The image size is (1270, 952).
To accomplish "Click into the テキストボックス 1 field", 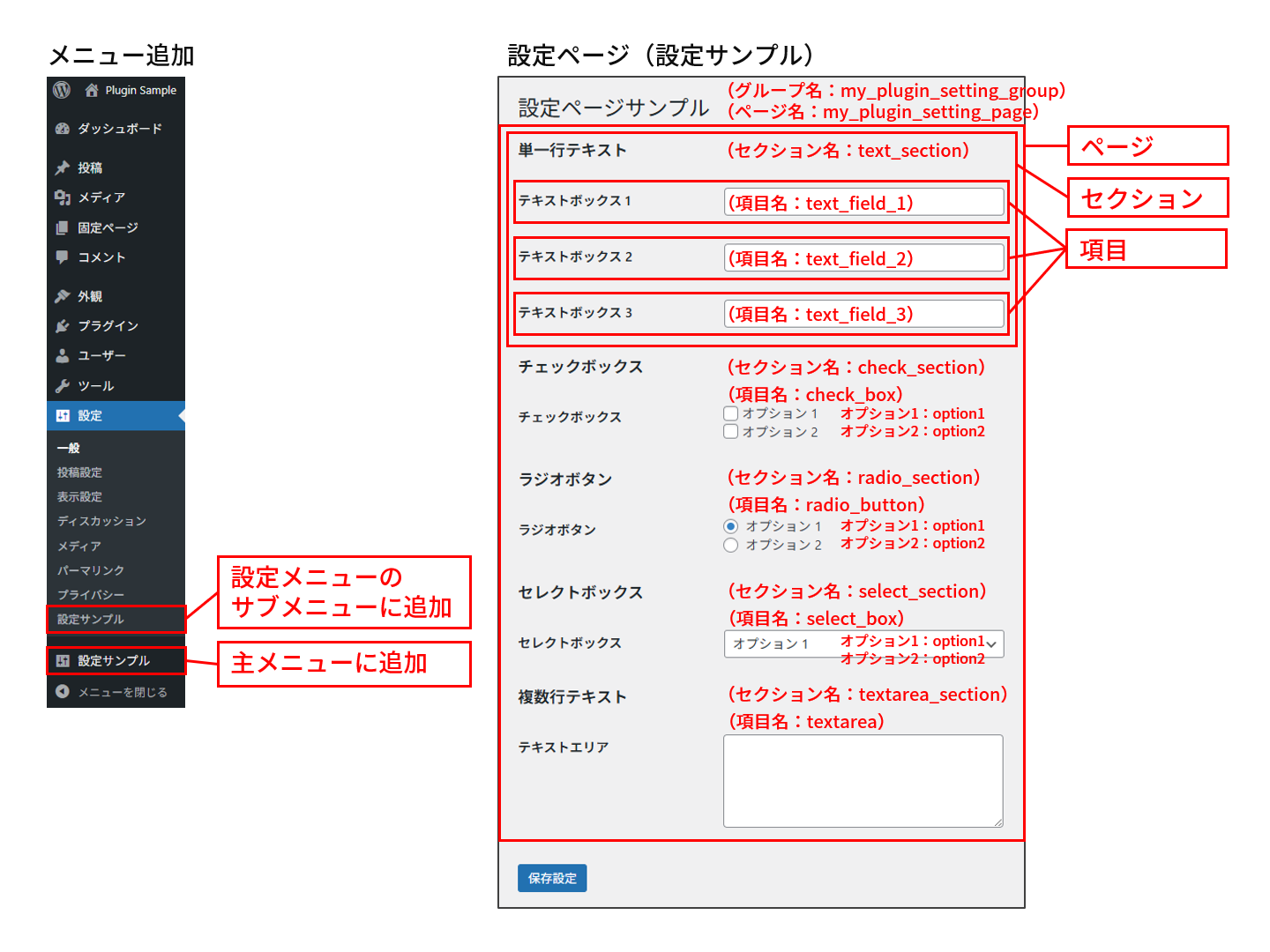I will pos(863,203).
